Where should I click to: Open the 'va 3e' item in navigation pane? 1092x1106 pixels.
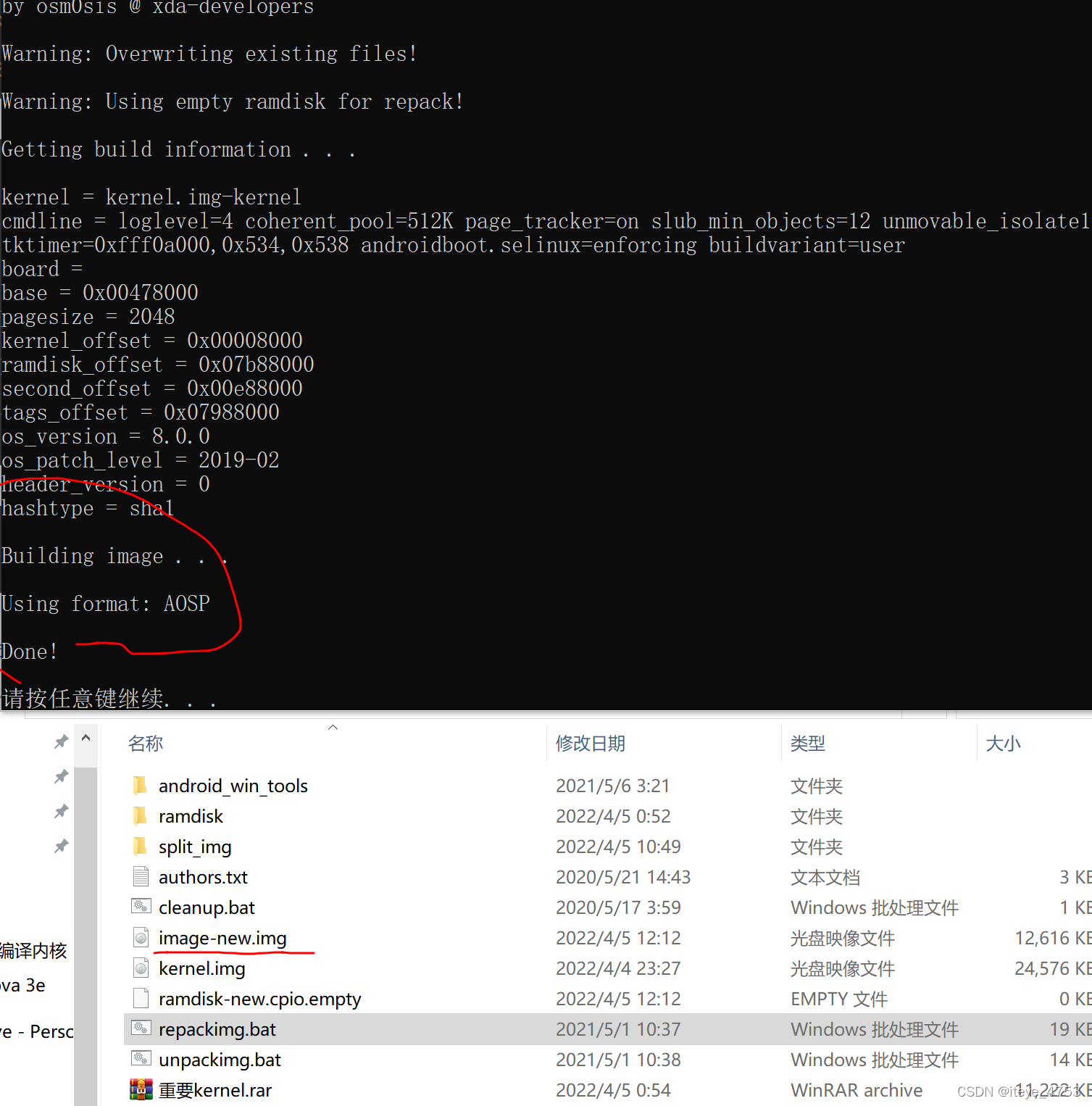pyautogui.click(x=22, y=985)
